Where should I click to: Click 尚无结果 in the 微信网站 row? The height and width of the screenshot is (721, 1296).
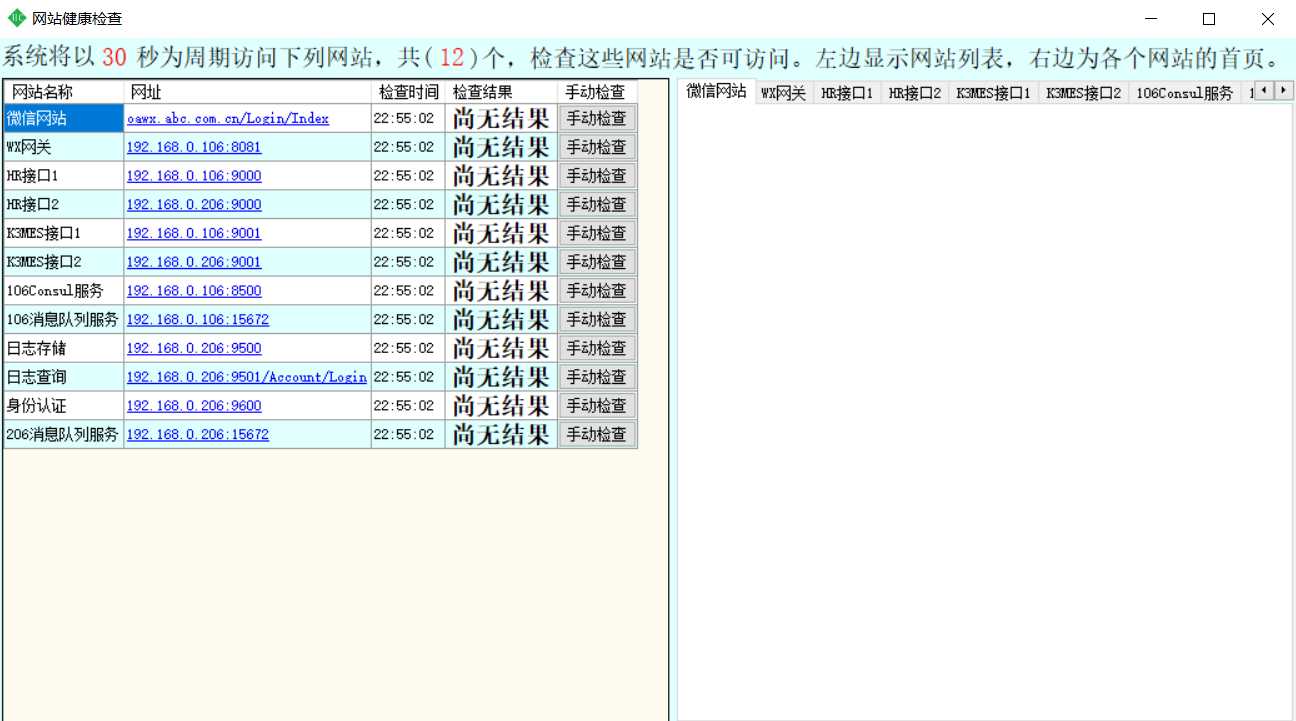[501, 118]
